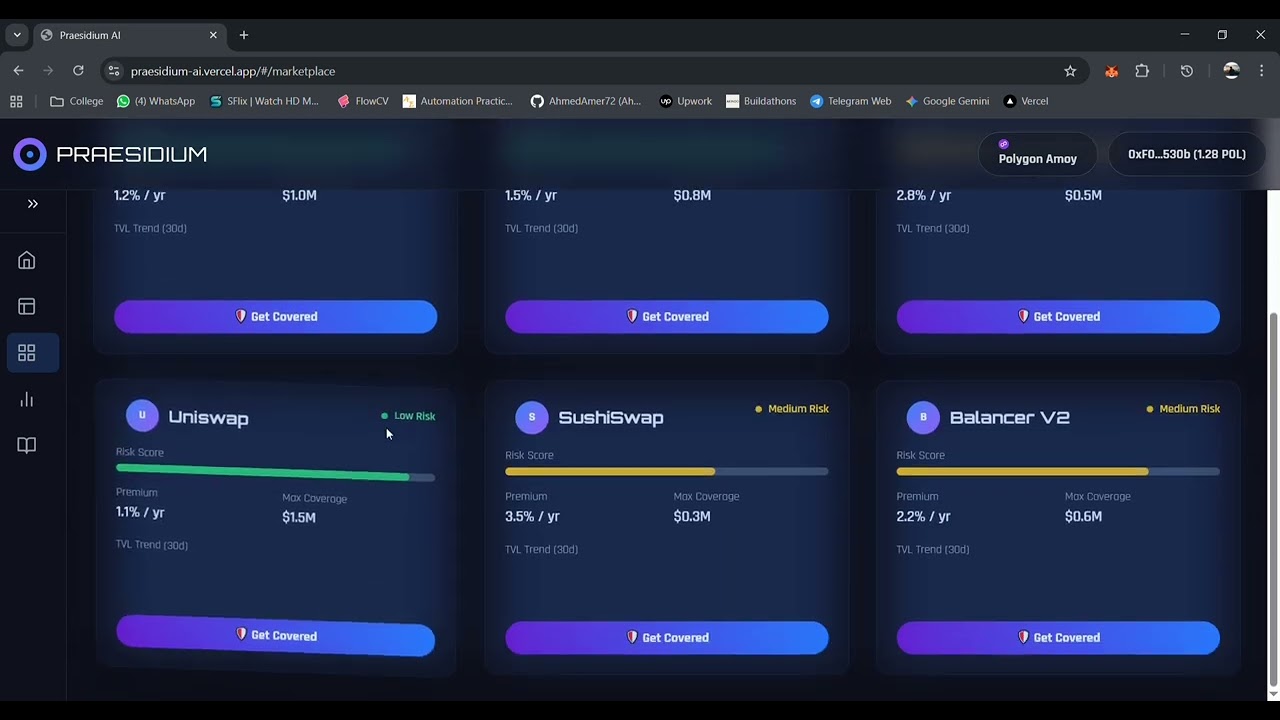
Task: Open the Automation Practice bookmark
Action: pyautogui.click(x=457, y=101)
